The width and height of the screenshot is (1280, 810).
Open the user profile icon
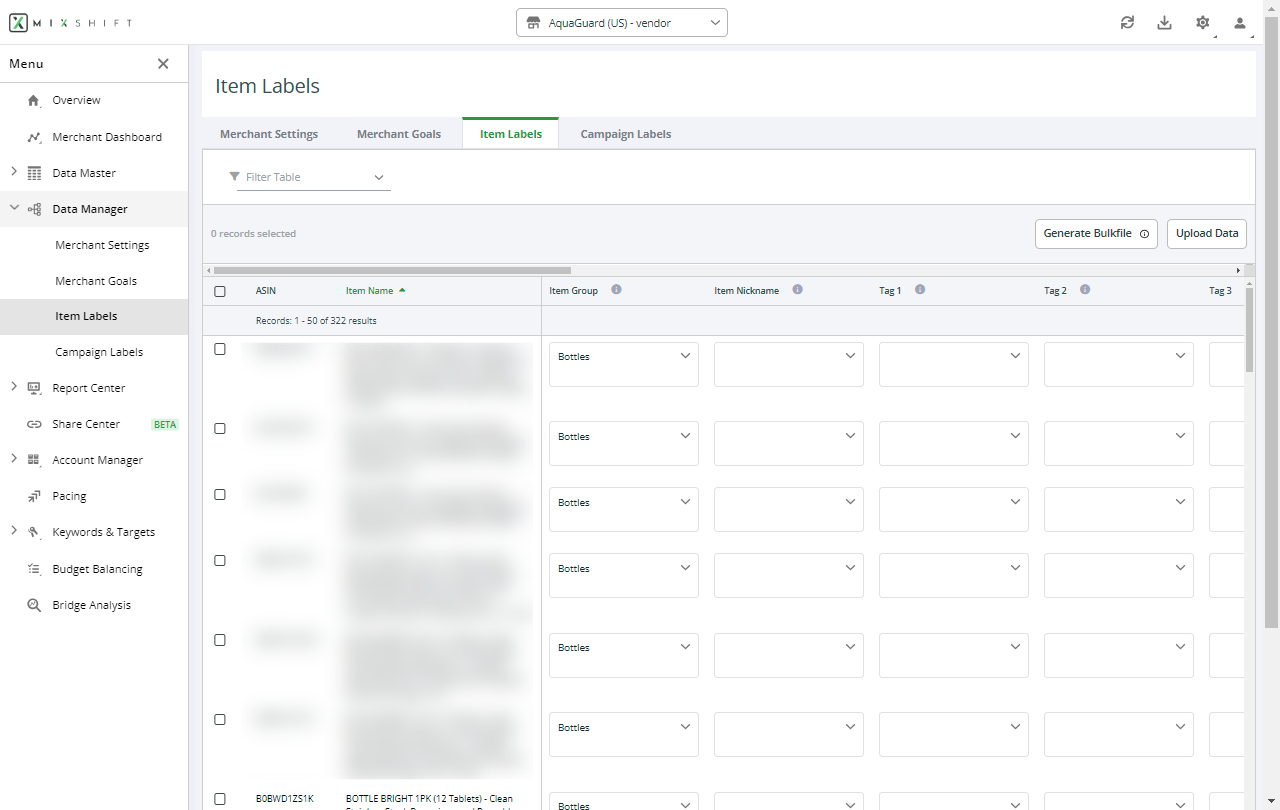(1240, 23)
